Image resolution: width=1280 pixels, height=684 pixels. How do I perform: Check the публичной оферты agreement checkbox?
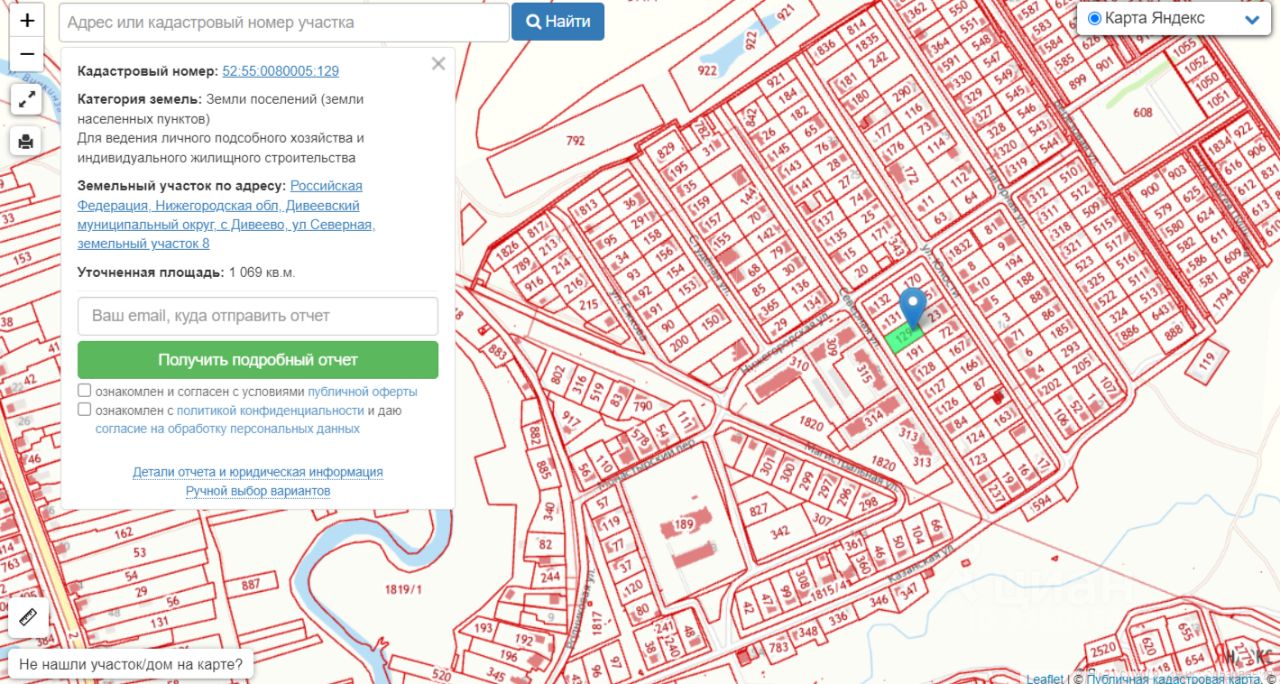tap(85, 391)
